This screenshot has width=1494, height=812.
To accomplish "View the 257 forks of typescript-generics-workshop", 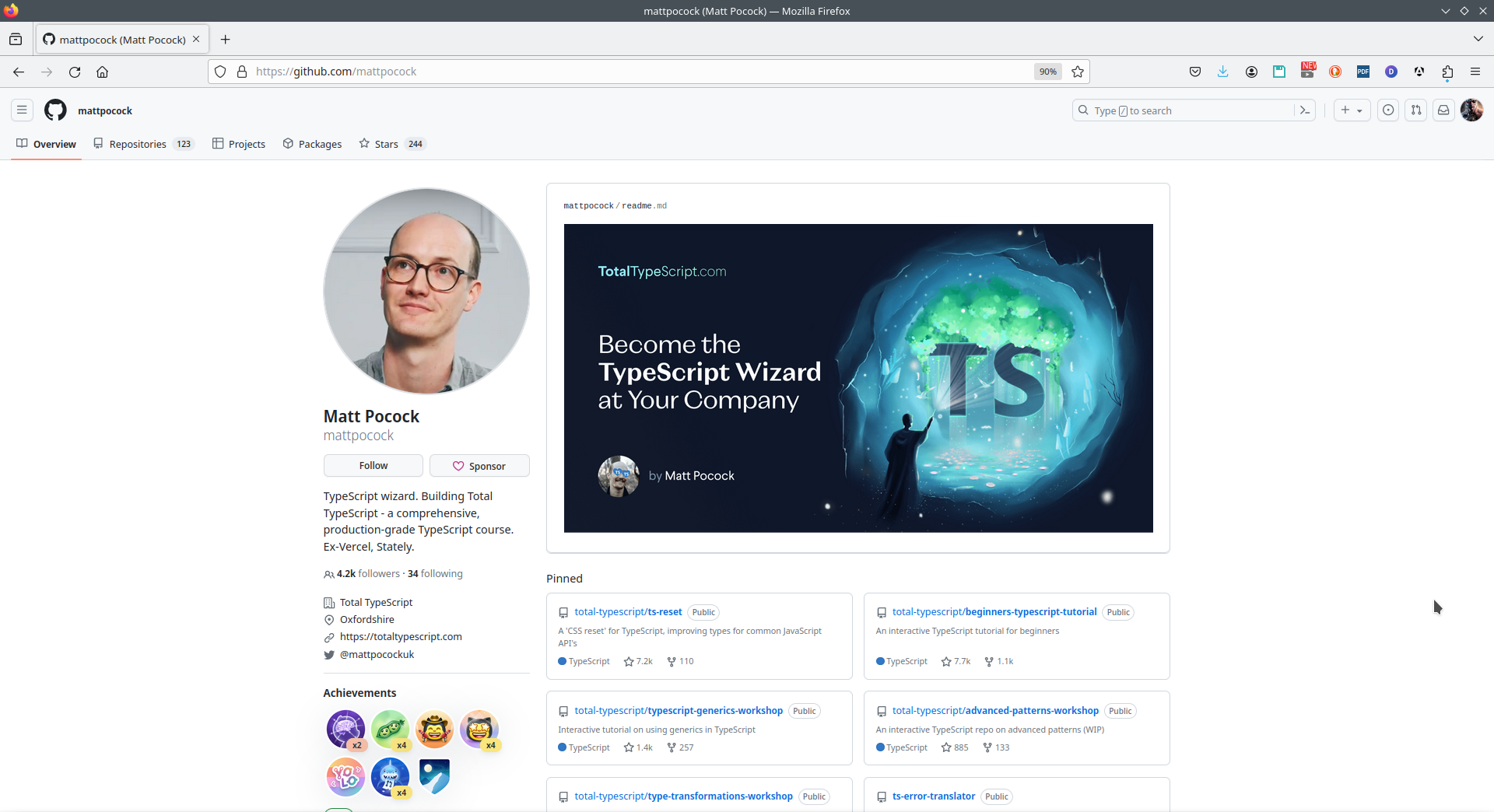I will click(x=680, y=748).
